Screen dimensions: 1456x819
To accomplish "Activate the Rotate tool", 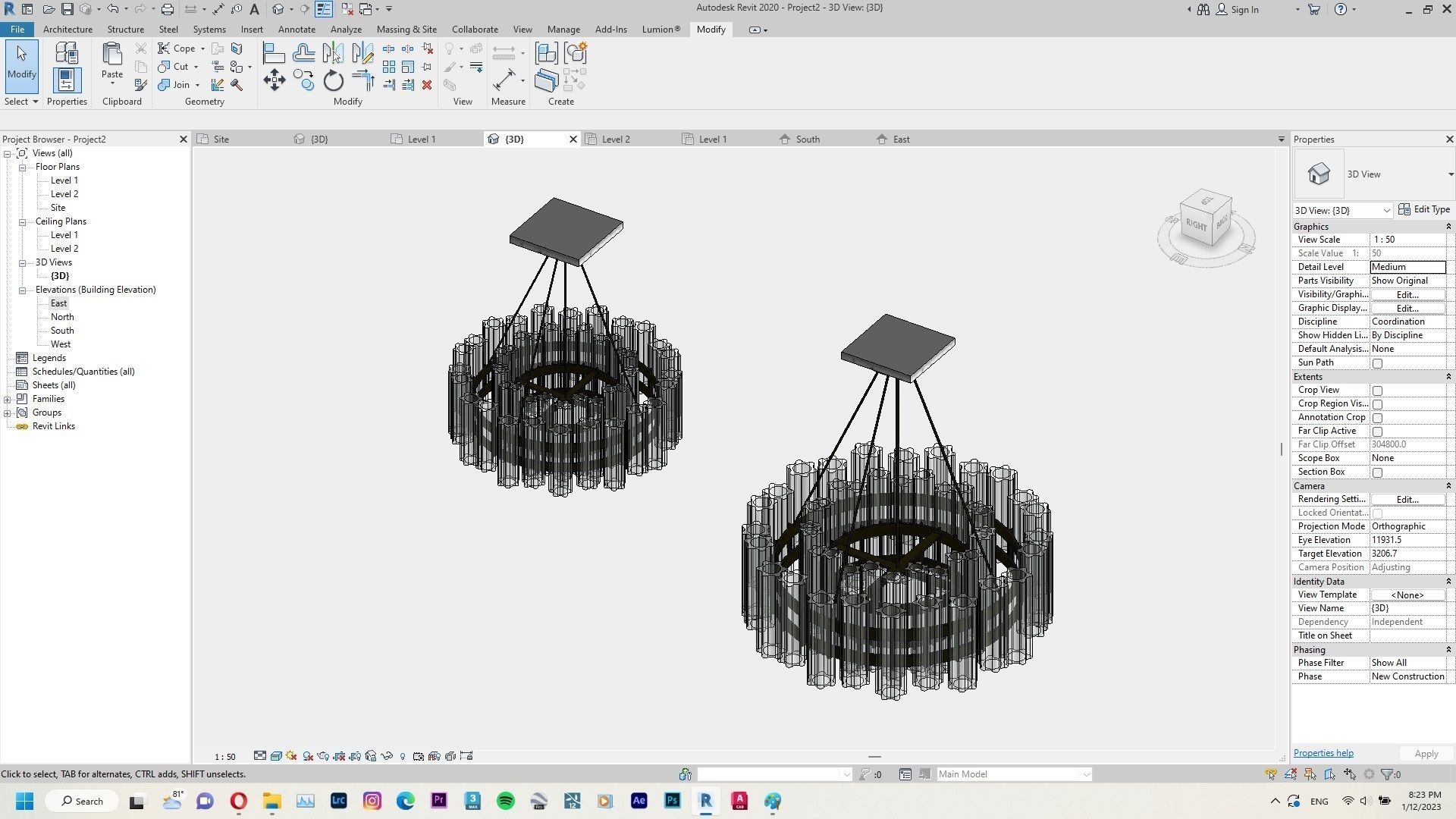I will tap(332, 82).
